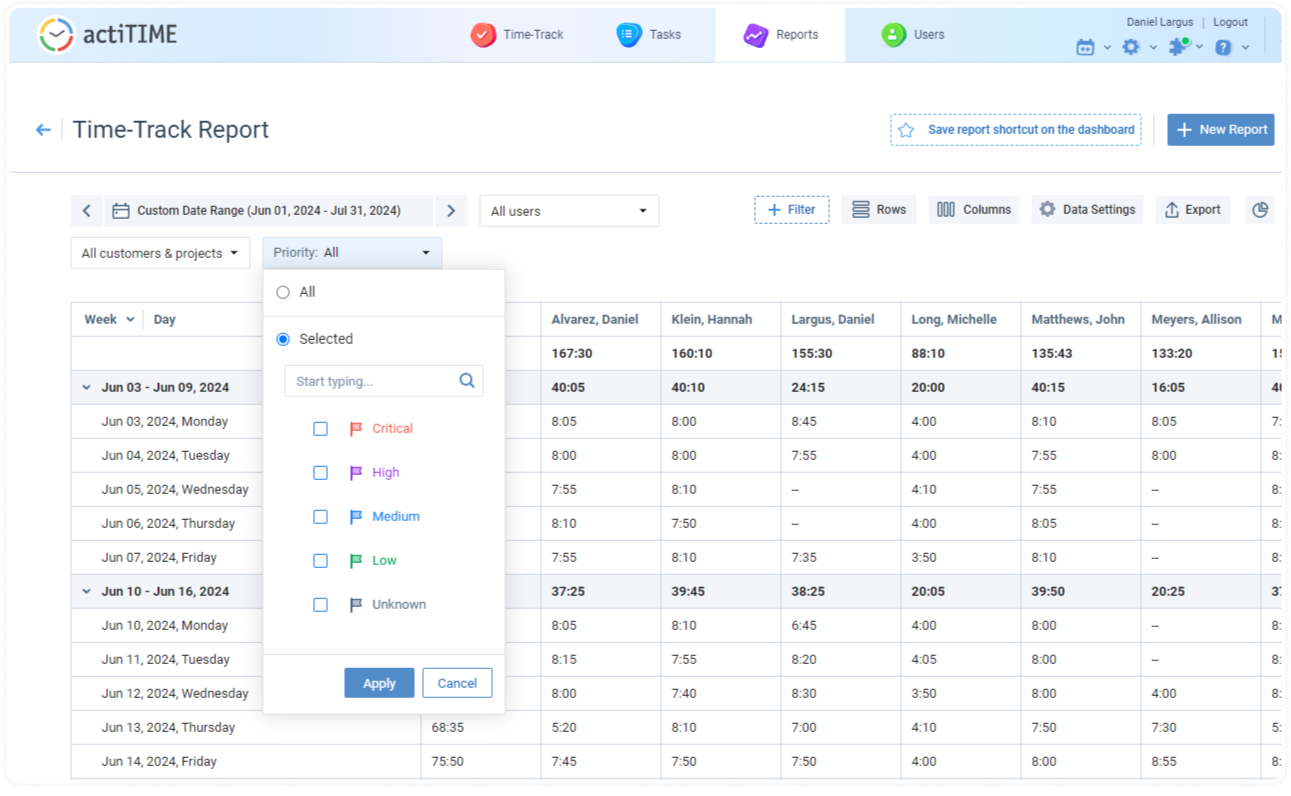Select the All priority radio button
Screen dimensions: 1291x796
point(283,292)
